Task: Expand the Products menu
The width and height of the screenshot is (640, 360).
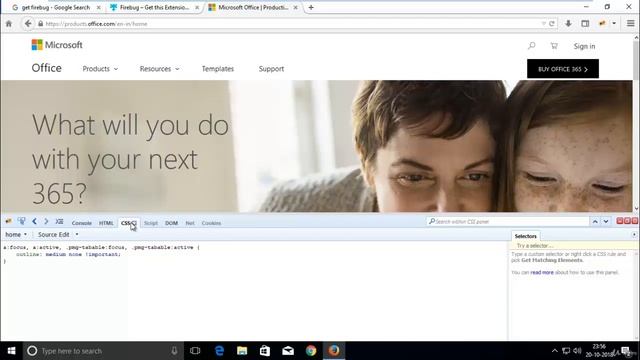Action: coord(100,69)
